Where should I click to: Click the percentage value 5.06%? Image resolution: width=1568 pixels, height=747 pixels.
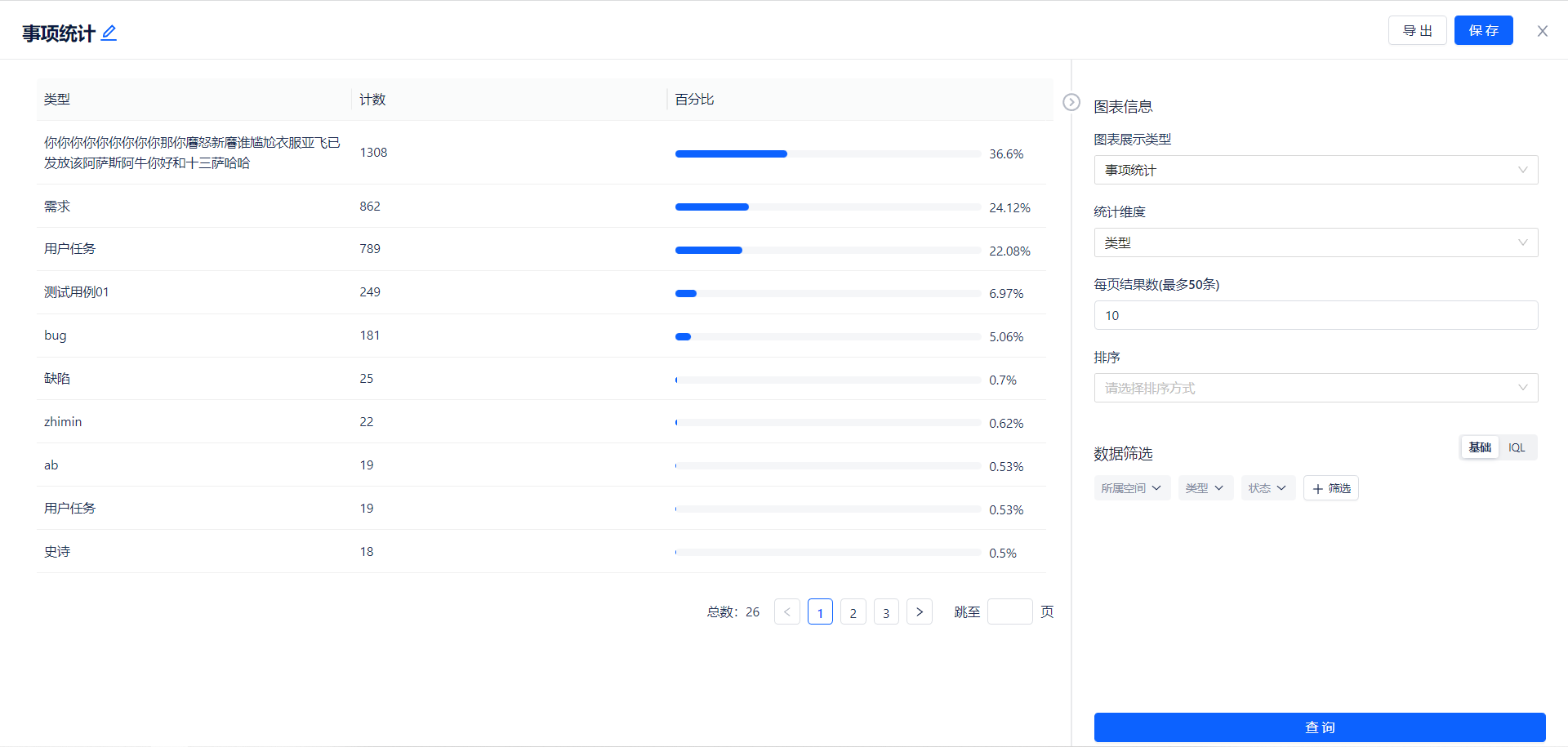[x=1006, y=337]
